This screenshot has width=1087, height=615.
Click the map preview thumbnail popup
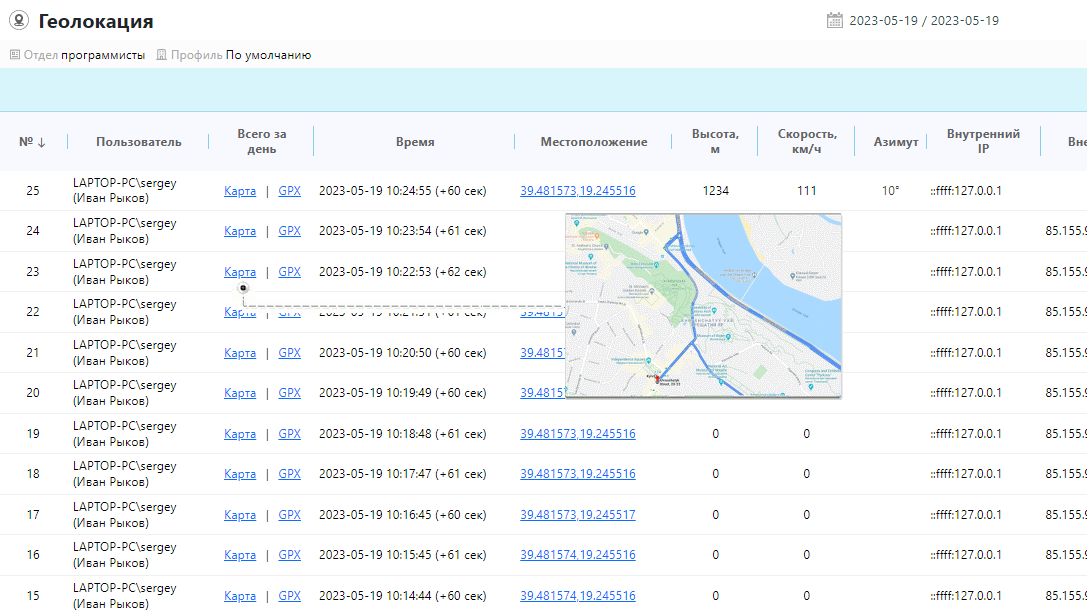point(703,305)
